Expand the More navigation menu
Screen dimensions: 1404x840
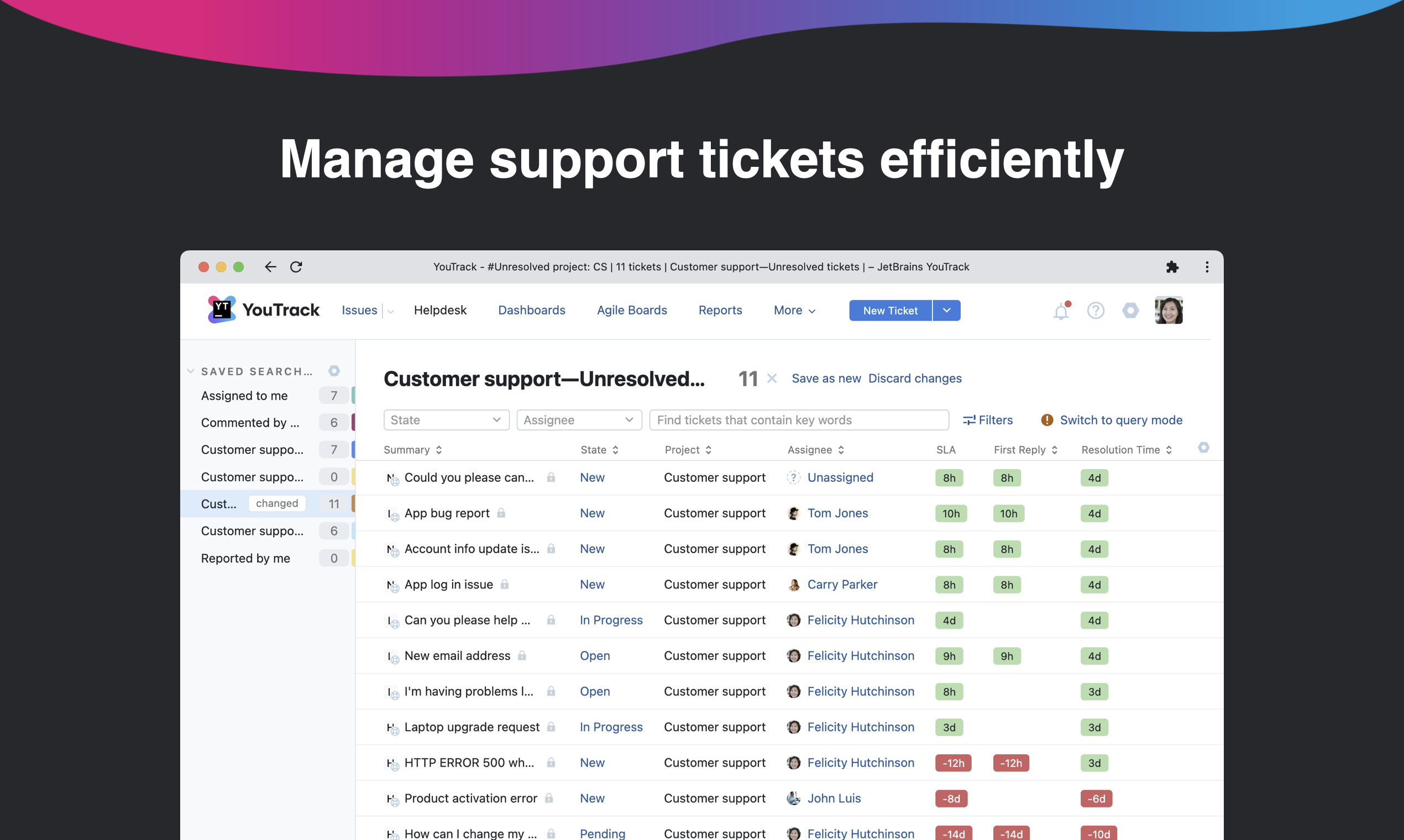[794, 310]
